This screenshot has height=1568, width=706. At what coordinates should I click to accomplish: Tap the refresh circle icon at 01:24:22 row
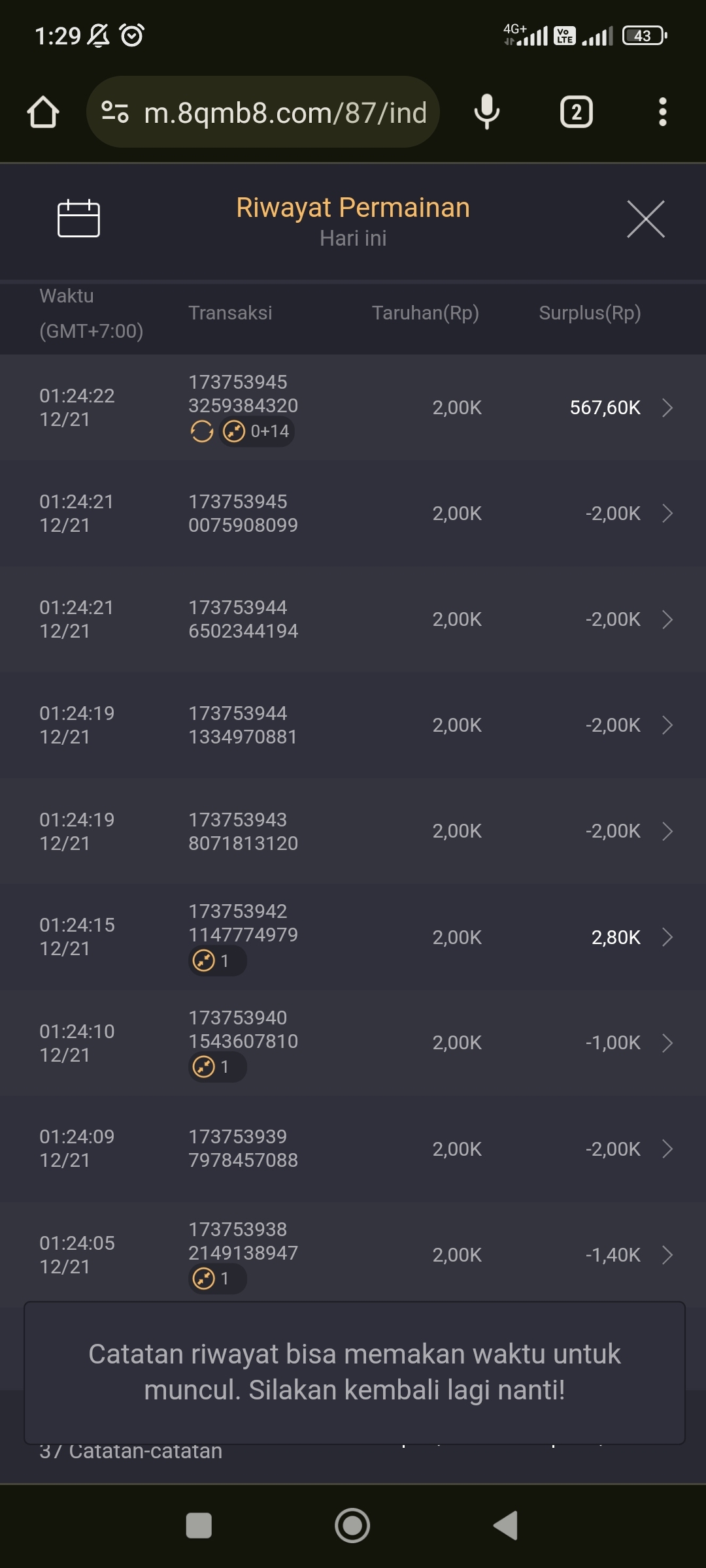(x=201, y=431)
